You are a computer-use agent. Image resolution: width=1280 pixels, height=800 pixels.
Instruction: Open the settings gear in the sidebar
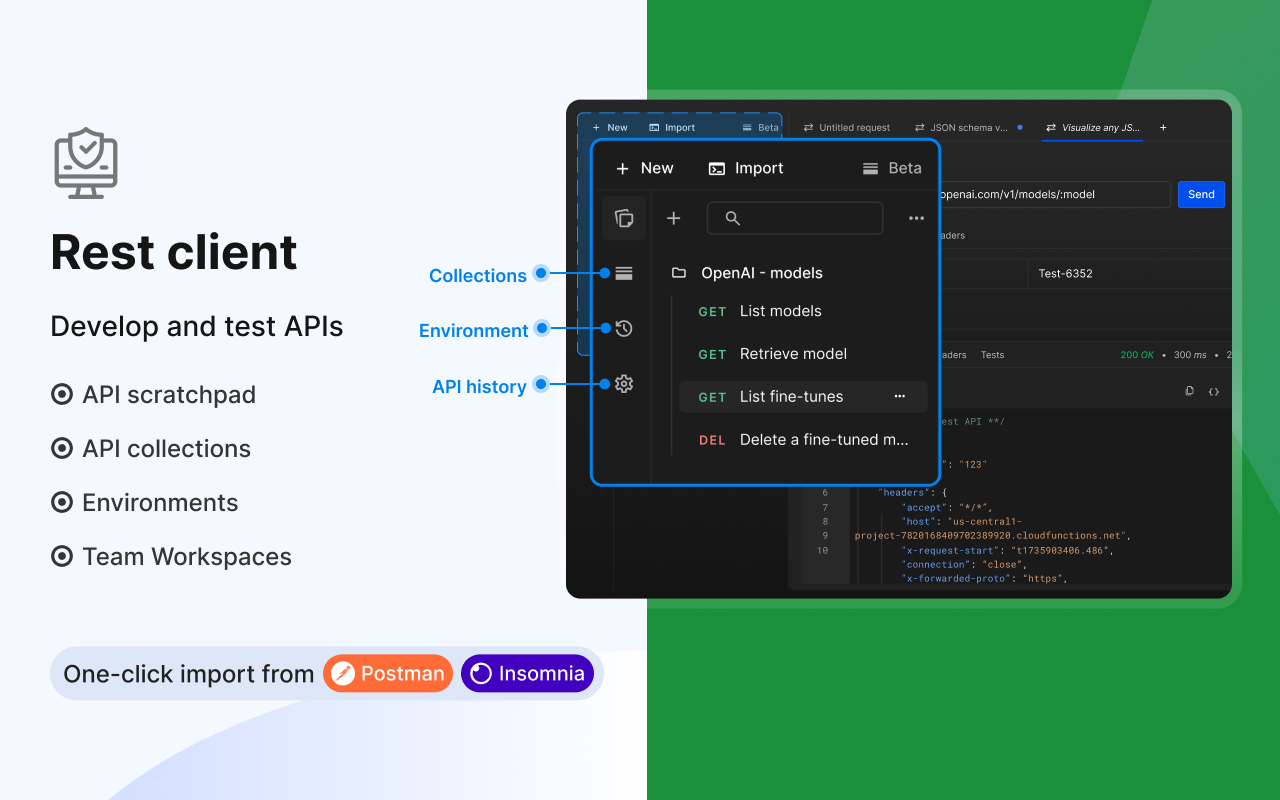[x=624, y=383]
